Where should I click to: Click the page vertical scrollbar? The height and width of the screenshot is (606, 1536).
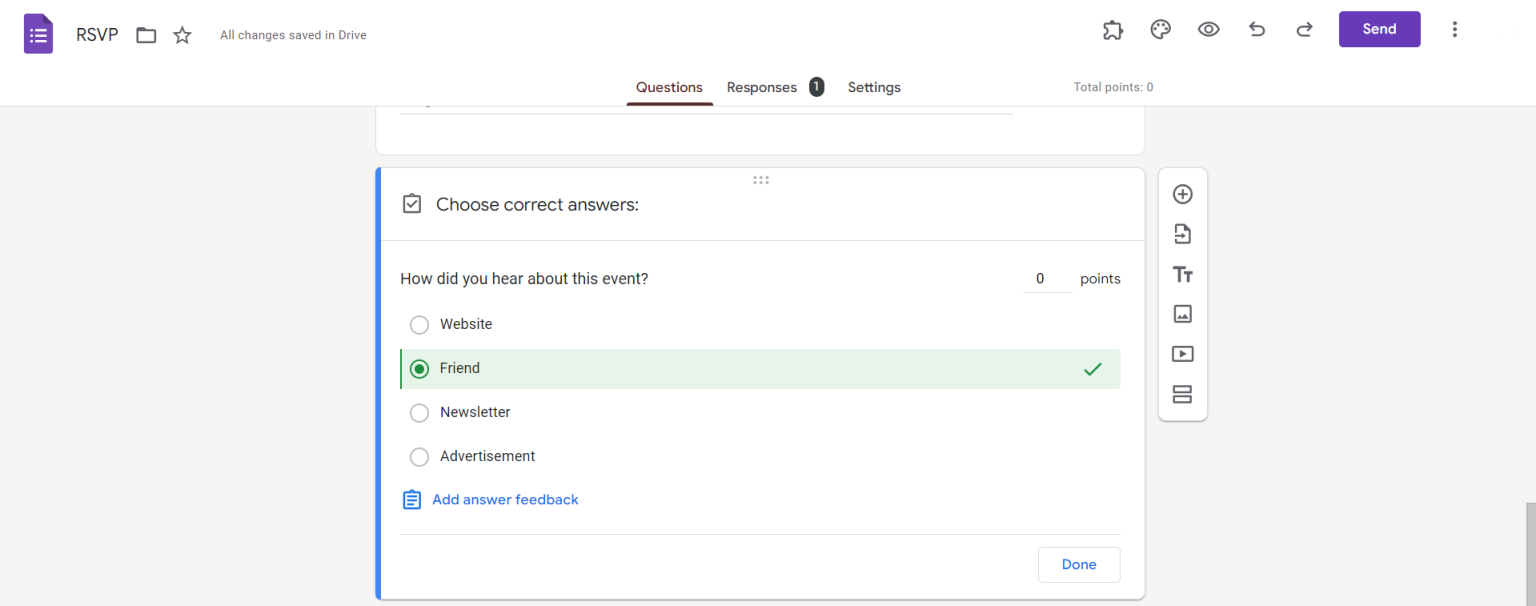[1530, 553]
